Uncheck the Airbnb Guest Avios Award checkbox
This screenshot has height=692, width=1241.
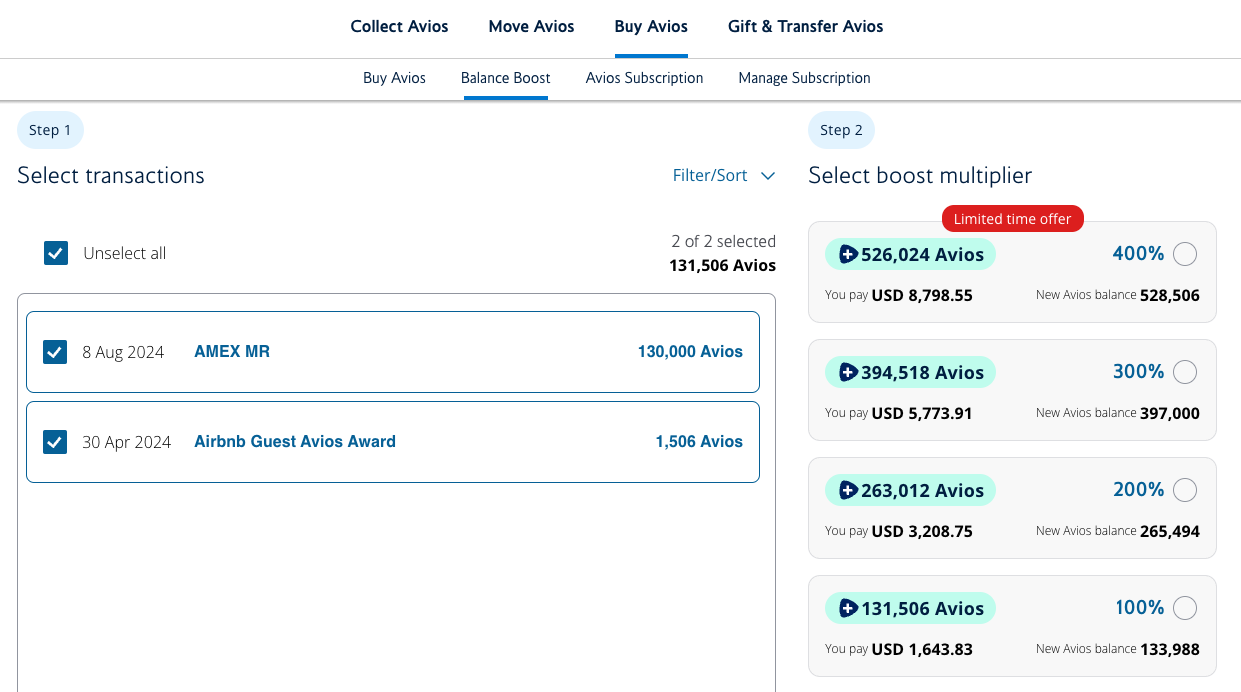point(56,442)
